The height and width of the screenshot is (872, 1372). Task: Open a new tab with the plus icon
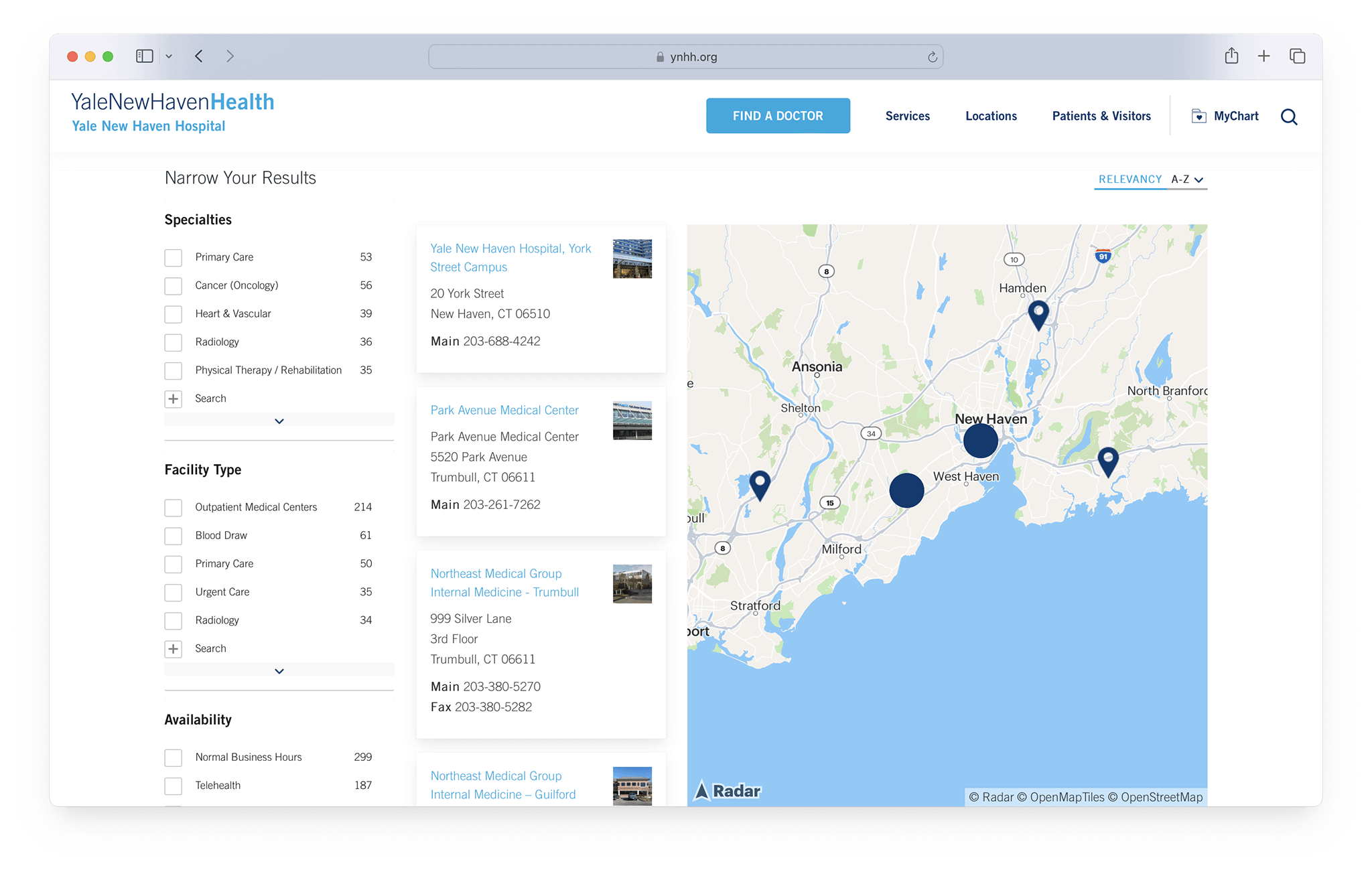pos(1263,56)
